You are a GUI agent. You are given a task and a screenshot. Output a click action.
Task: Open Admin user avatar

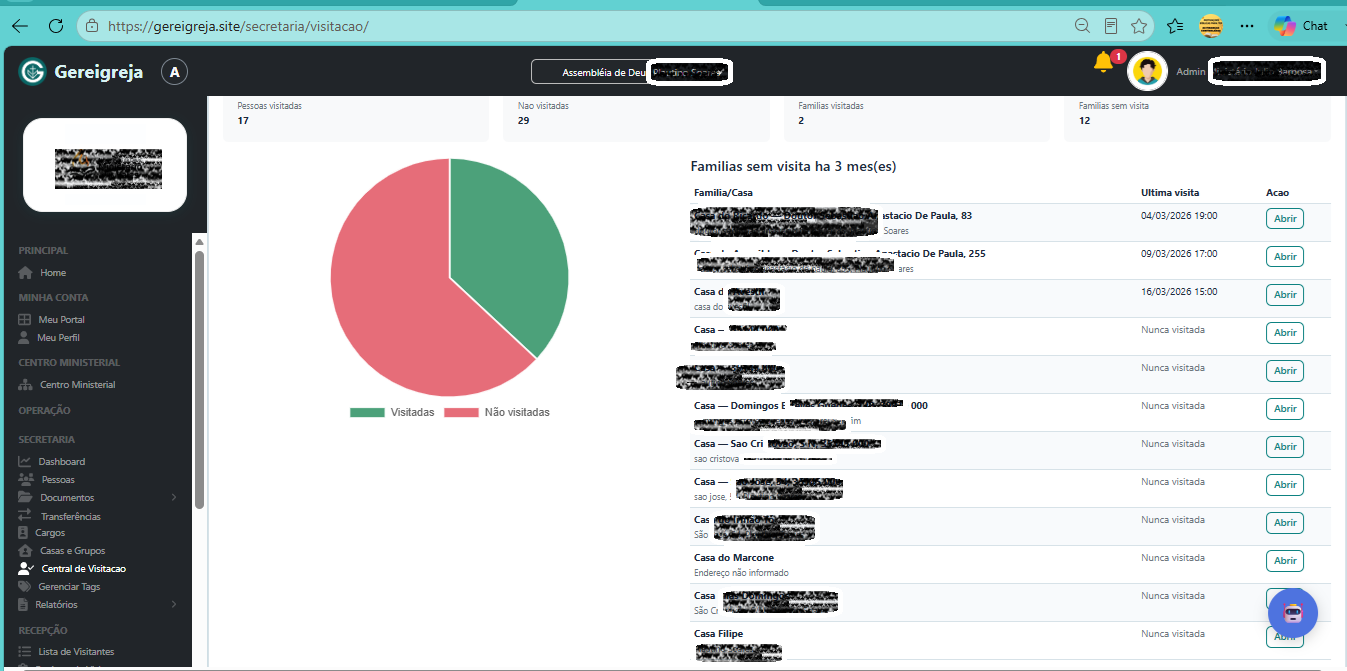tap(1147, 71)
